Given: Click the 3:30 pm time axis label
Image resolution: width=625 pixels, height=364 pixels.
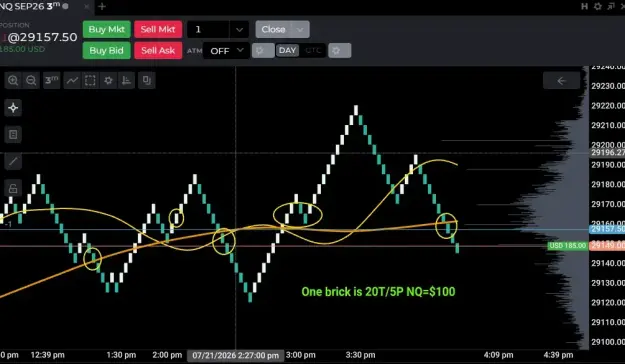Looking at the screenshot, I should (360, 355).
